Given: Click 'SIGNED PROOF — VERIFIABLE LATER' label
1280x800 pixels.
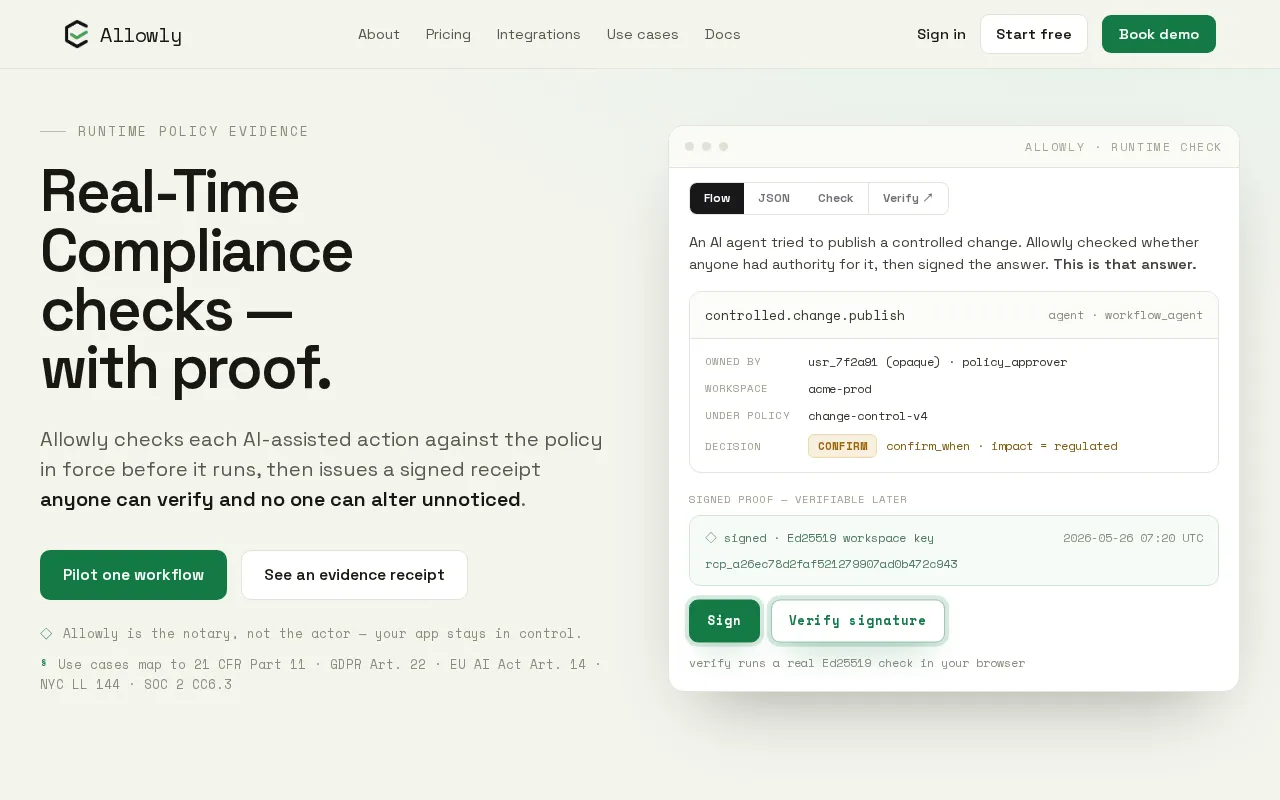Looking at the screenshot, I should [798, 499].
